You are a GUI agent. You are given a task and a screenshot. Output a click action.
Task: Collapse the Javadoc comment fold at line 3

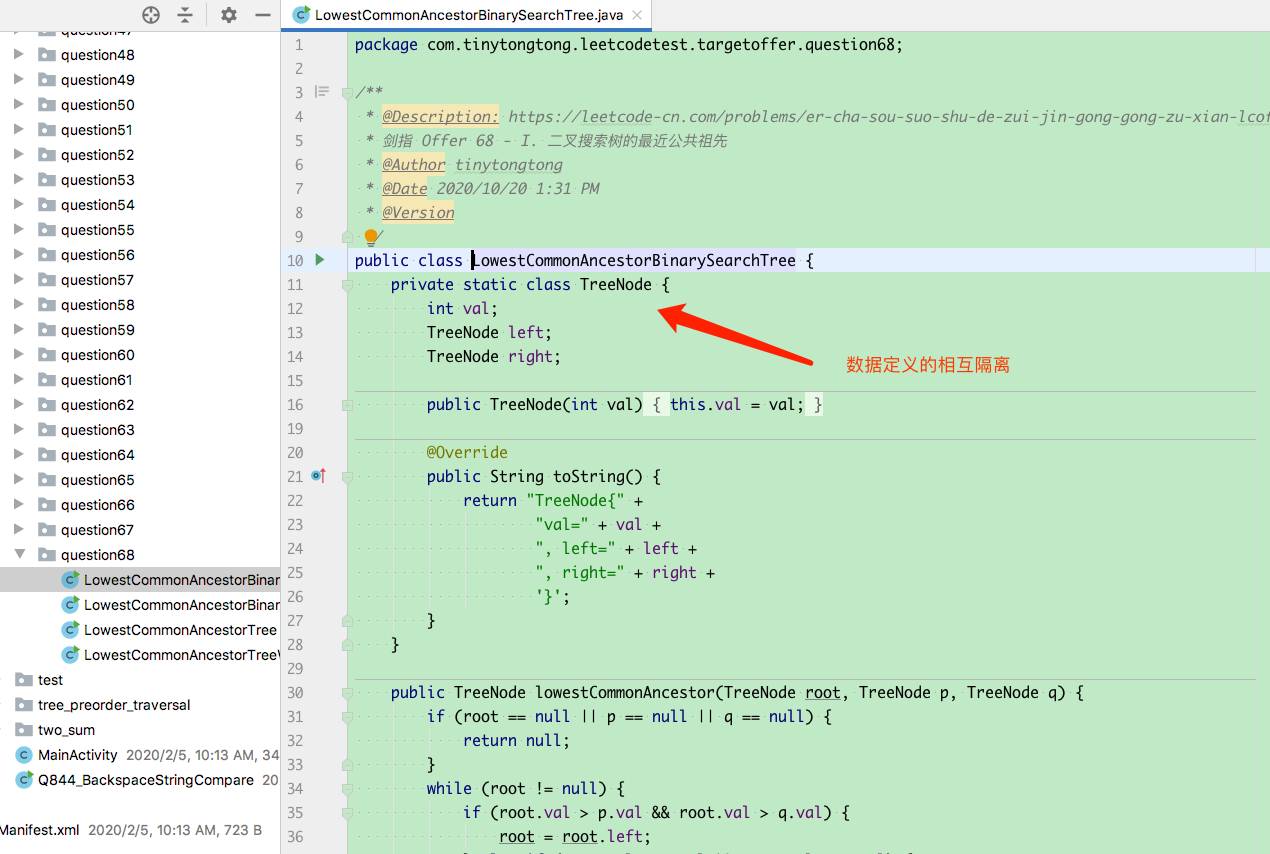pos(347,92)
